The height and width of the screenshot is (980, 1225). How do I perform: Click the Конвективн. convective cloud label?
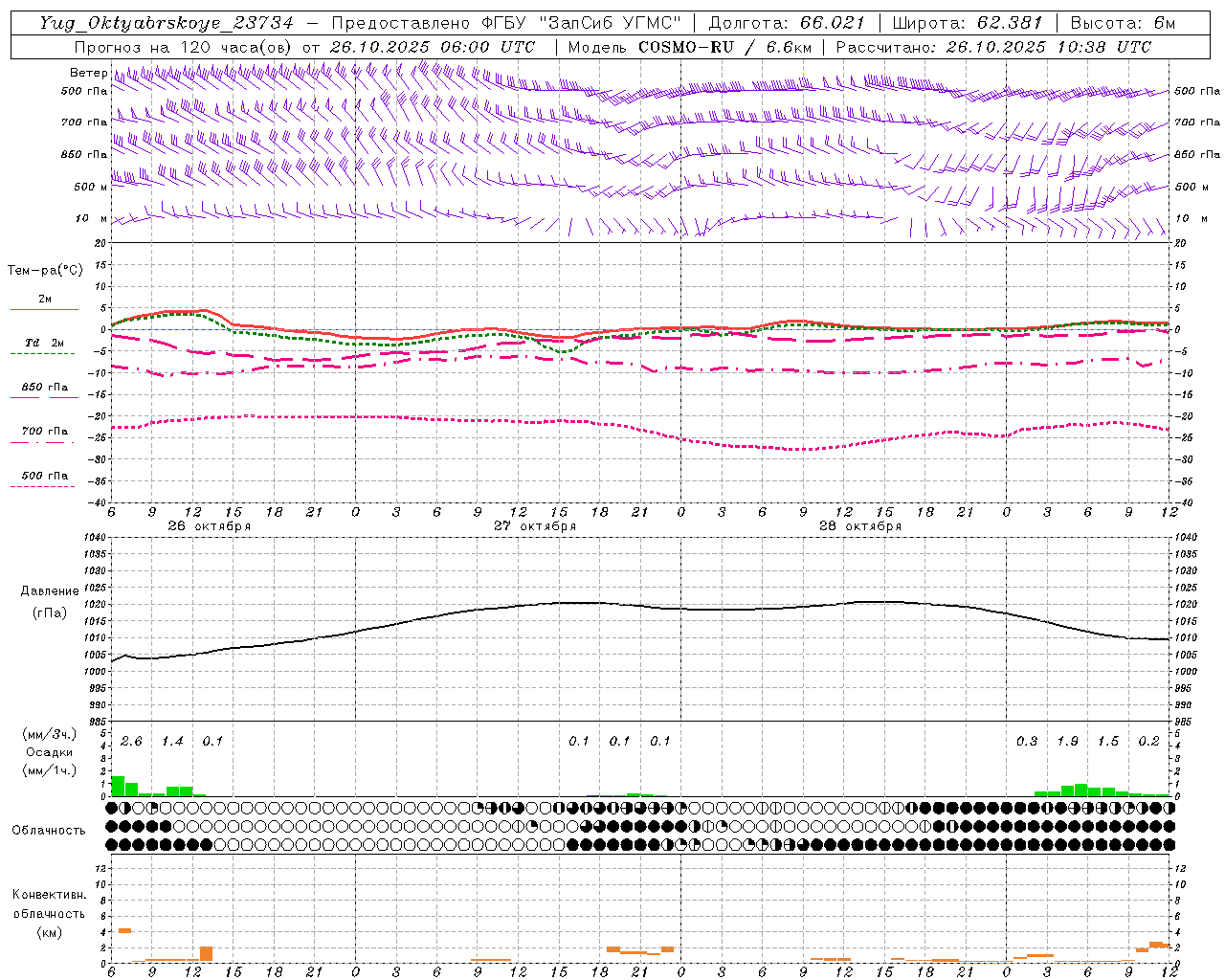pyautogui.click(x=49, y=895)
